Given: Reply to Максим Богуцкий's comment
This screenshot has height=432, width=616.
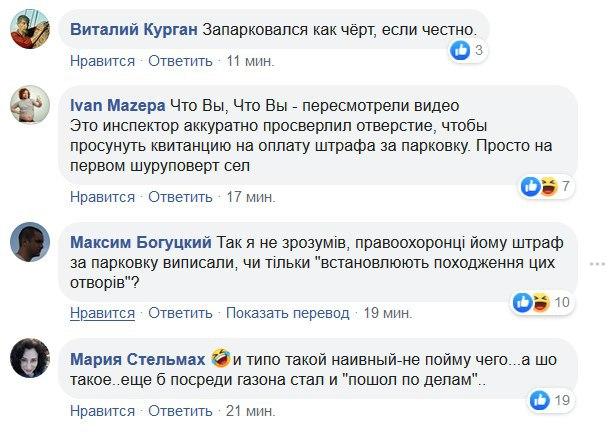Looking at the screenshot, I should coord(181,313).
